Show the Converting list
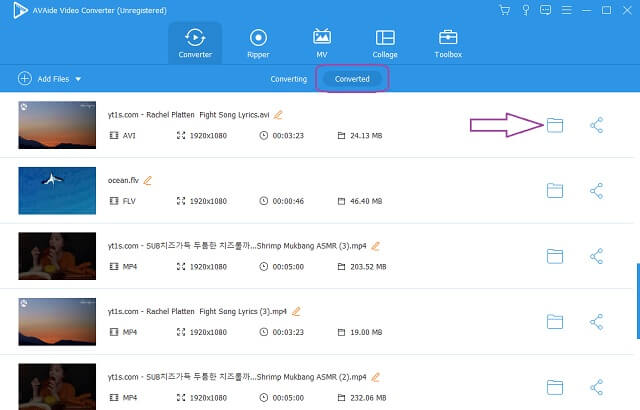The image size is (640, 410). point(289,78)
